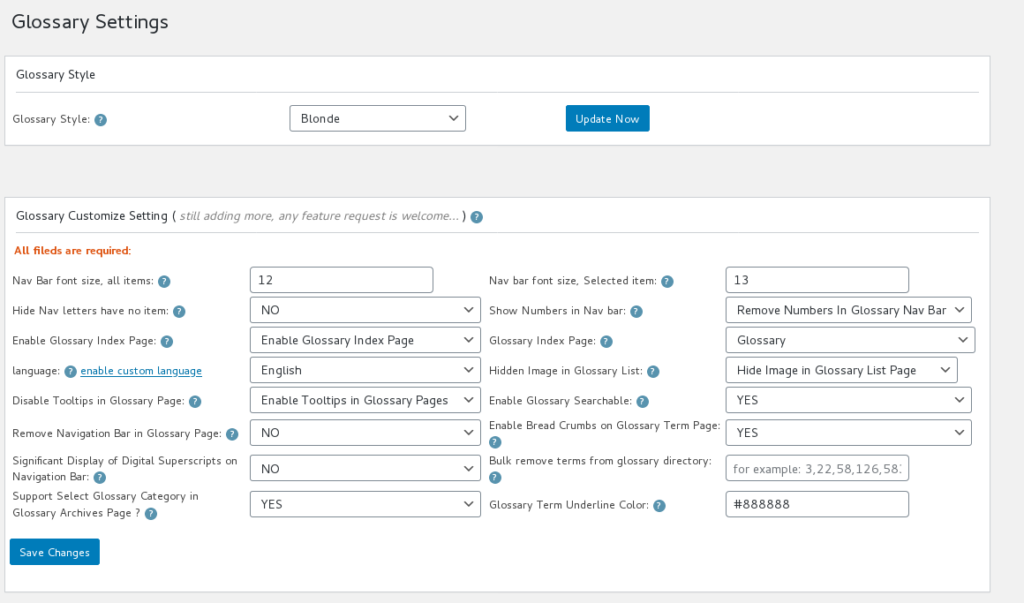The image size is (1024, 603).
Task: Click help icon for Enable Glossary Searchable
Action: pos(643,402)
